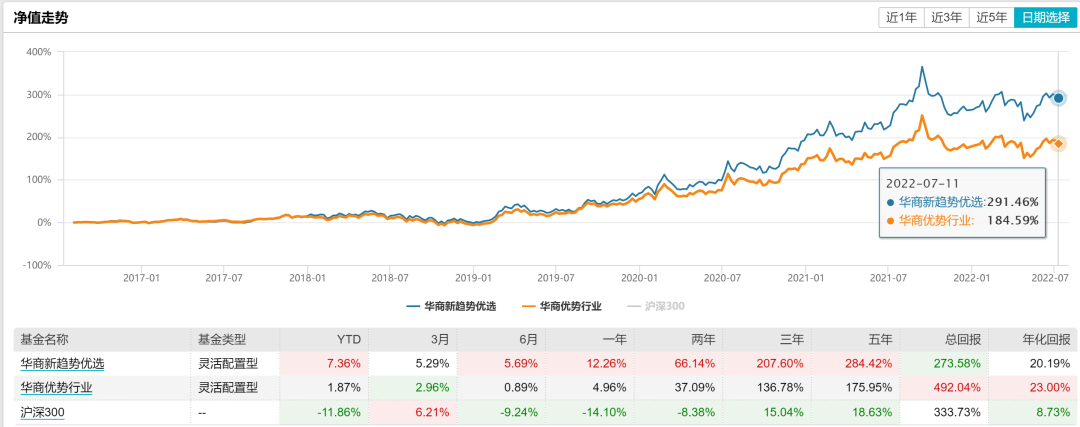
Task: Click the 207.60% three-year cell
Action: point(767,363)
